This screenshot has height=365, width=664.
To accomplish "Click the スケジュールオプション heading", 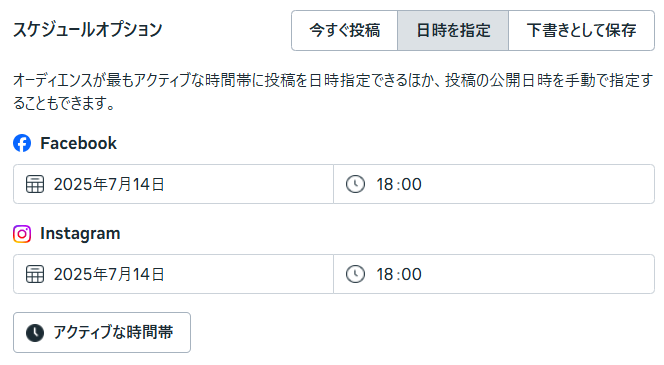I will pos(88,30).
